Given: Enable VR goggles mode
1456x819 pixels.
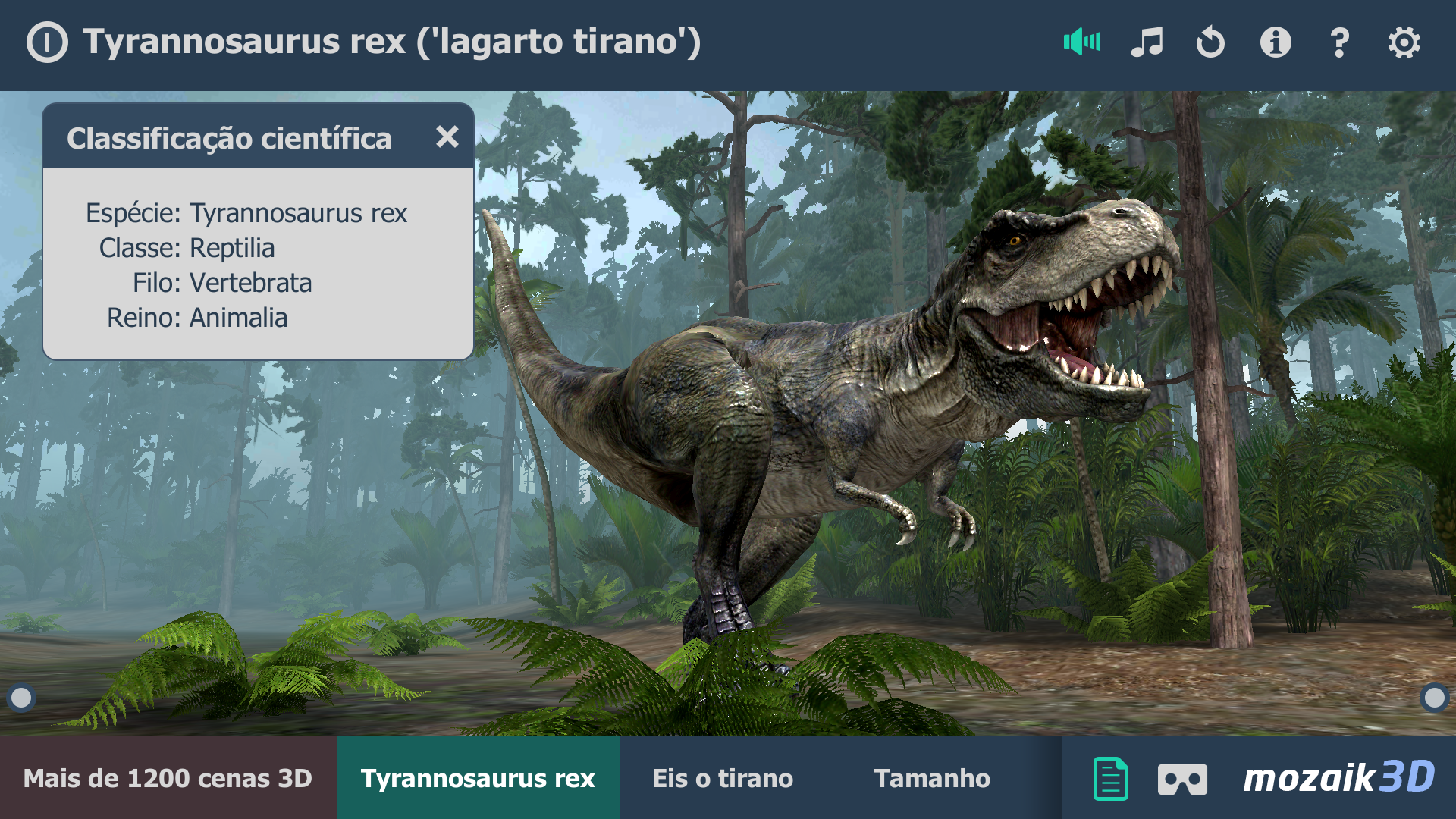Looking at the screenshot, I should click(x=1182, y=780).
